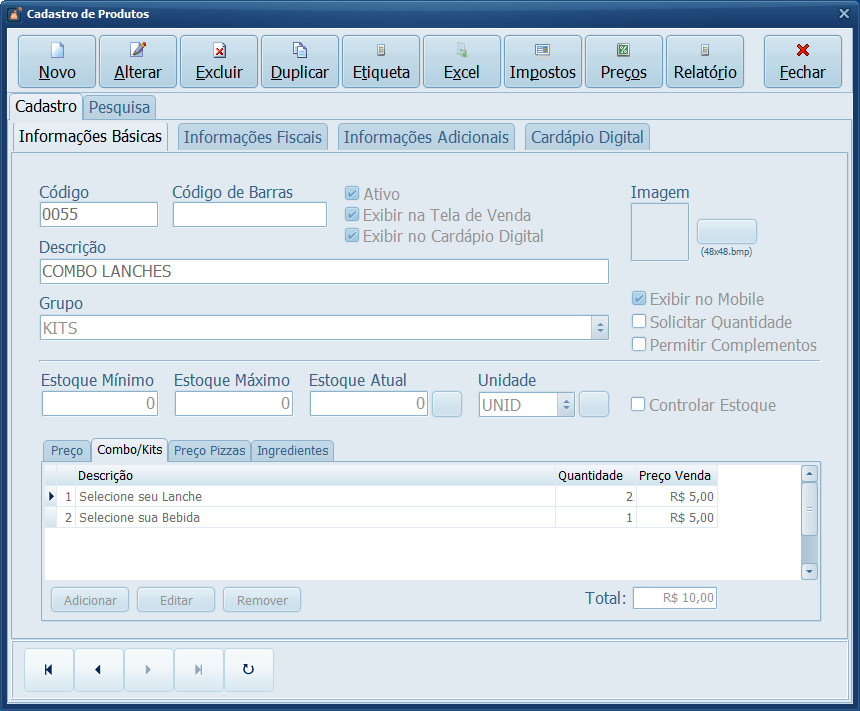
Task: Generate a Relatório report
Action: [x=705, y=61]
